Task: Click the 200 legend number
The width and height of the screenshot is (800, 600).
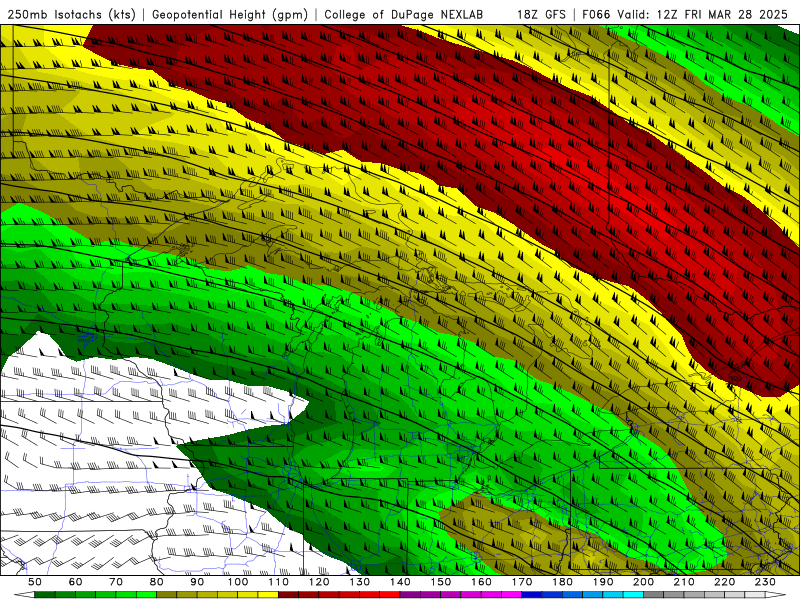Action: (643, 582)
